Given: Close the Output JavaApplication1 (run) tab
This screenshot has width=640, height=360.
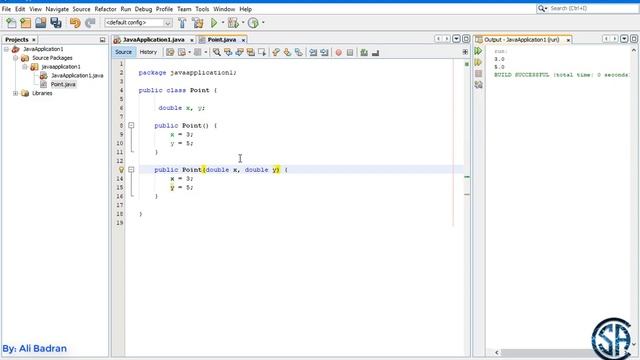Looking at the screenshot, I should 568,40.
